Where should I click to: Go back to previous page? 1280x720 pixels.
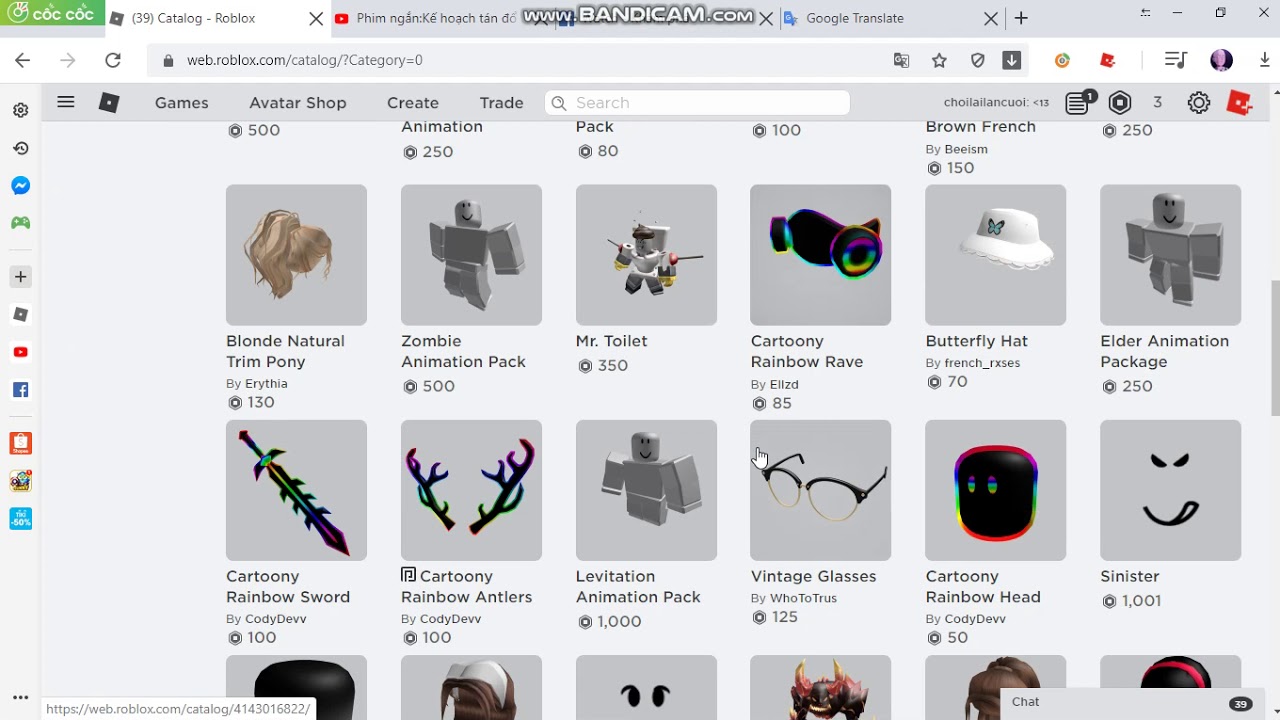[22, 60]
